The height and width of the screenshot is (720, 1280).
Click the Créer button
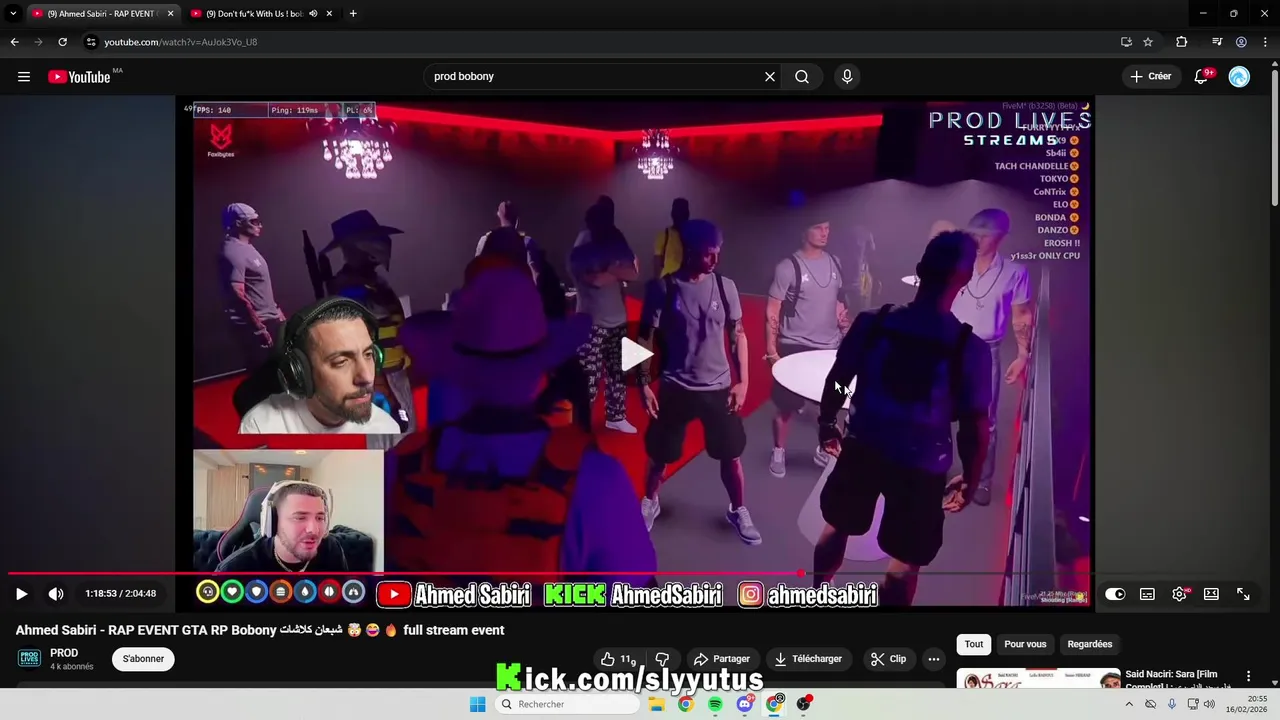pyautogui.click(x=1150, y=77)
